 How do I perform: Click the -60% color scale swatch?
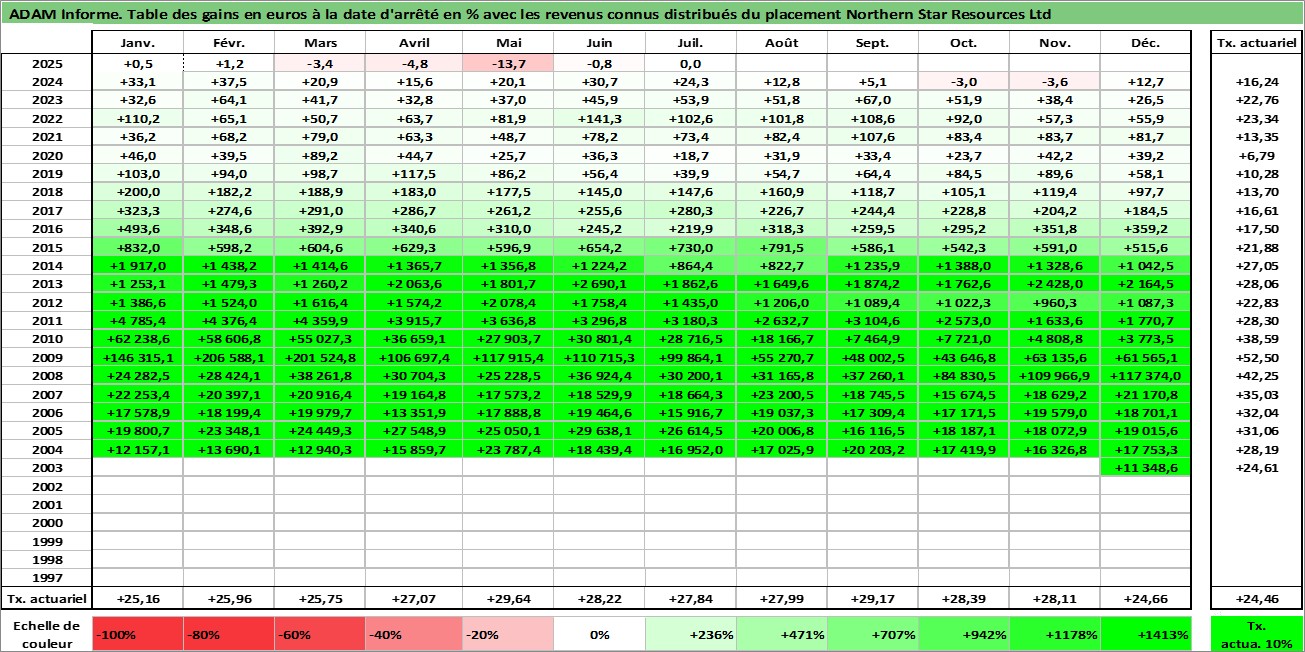(x=320, y=634)
